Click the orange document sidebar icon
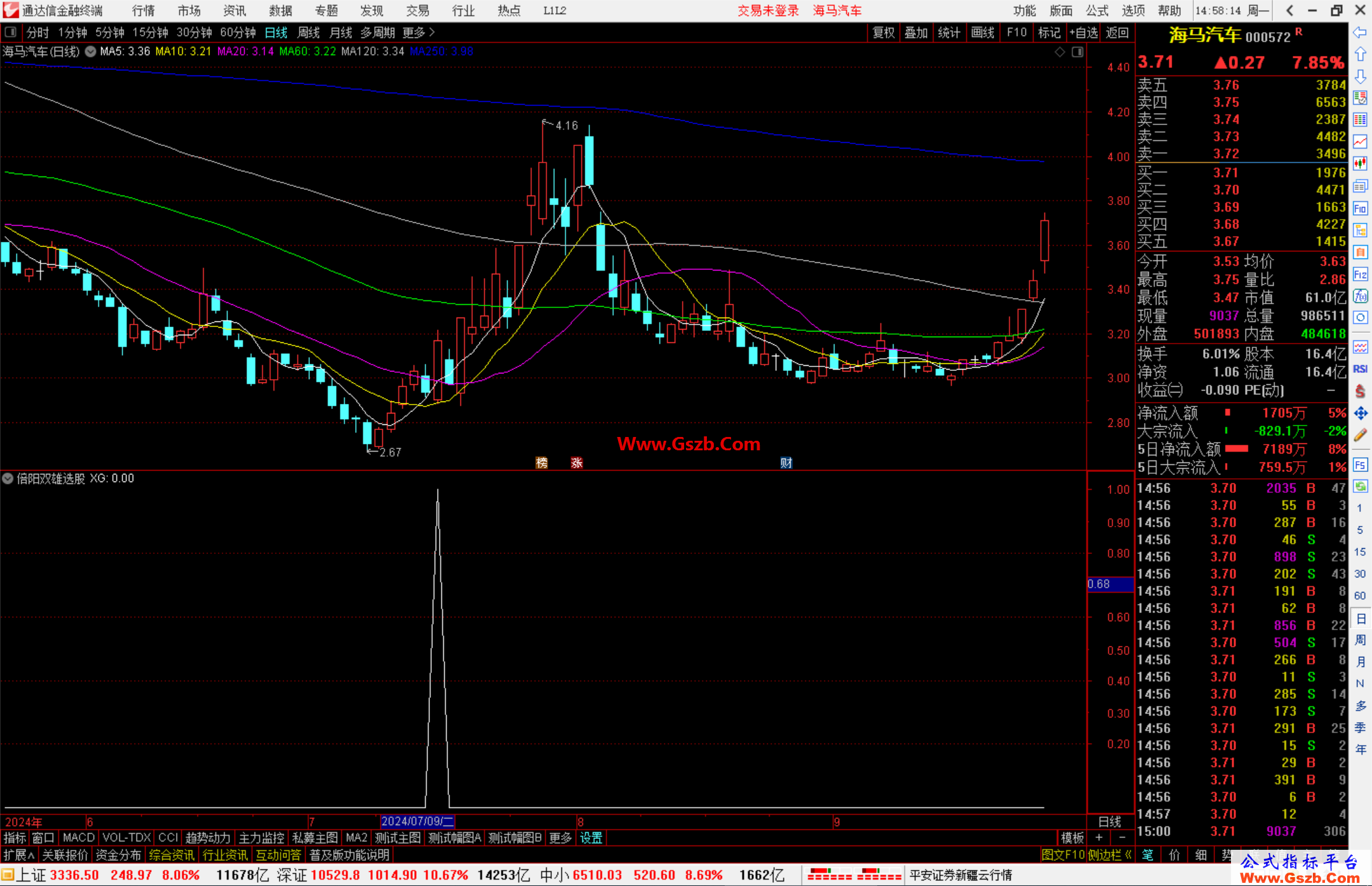Screen dimensions: 1372x886 [x=1360, y=252]
